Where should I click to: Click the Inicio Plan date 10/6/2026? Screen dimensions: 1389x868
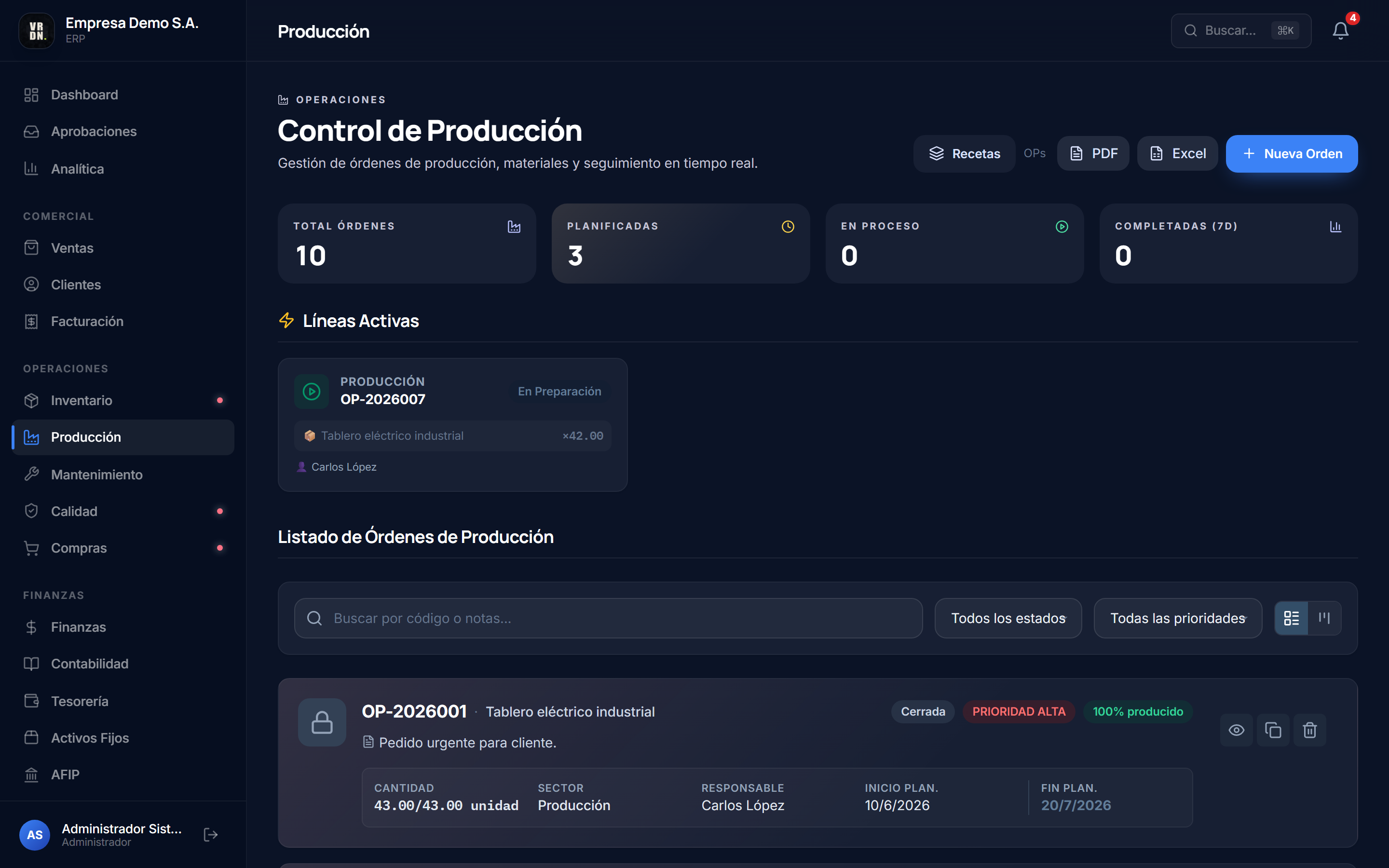click(x=897, y=805)
